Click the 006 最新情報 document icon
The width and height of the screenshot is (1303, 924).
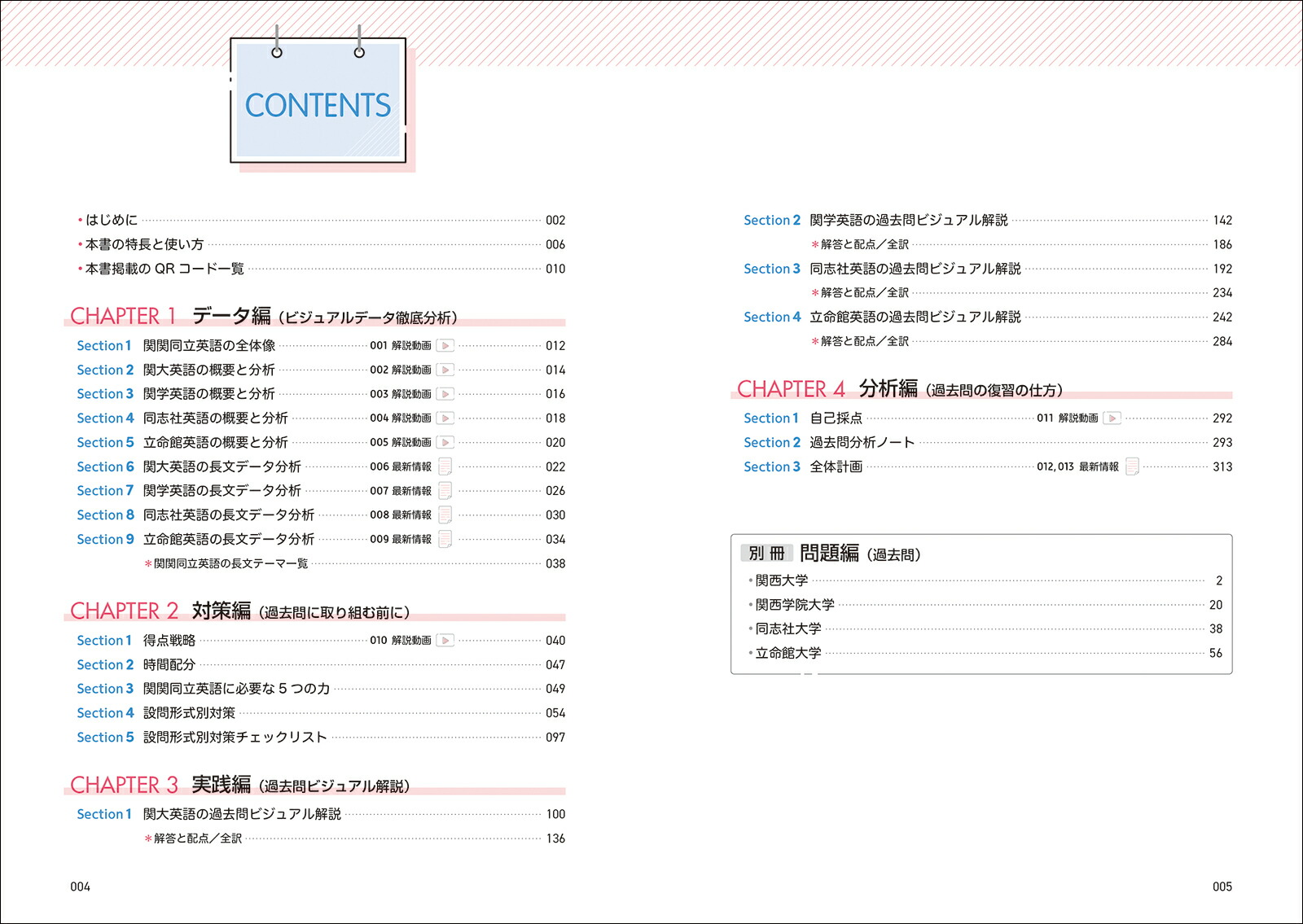pos(445,466)
